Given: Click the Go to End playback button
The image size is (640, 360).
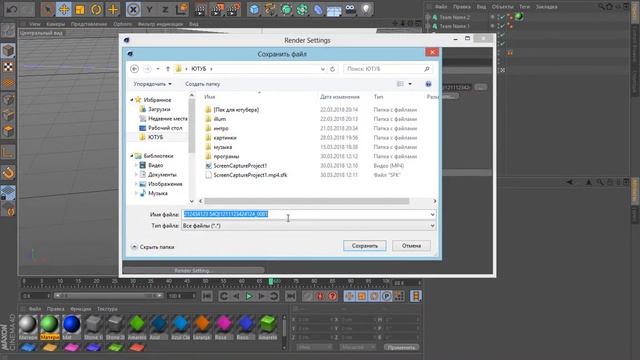Looking at the screenshot, I should click(291, 296).
